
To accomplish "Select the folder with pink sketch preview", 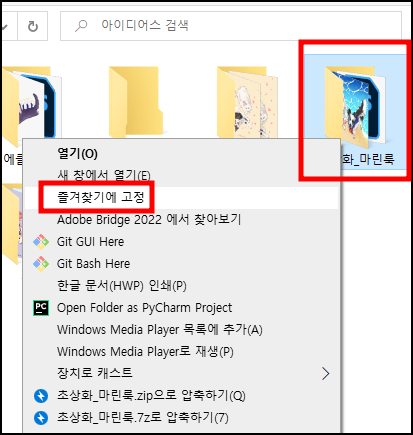I will 247,102.
